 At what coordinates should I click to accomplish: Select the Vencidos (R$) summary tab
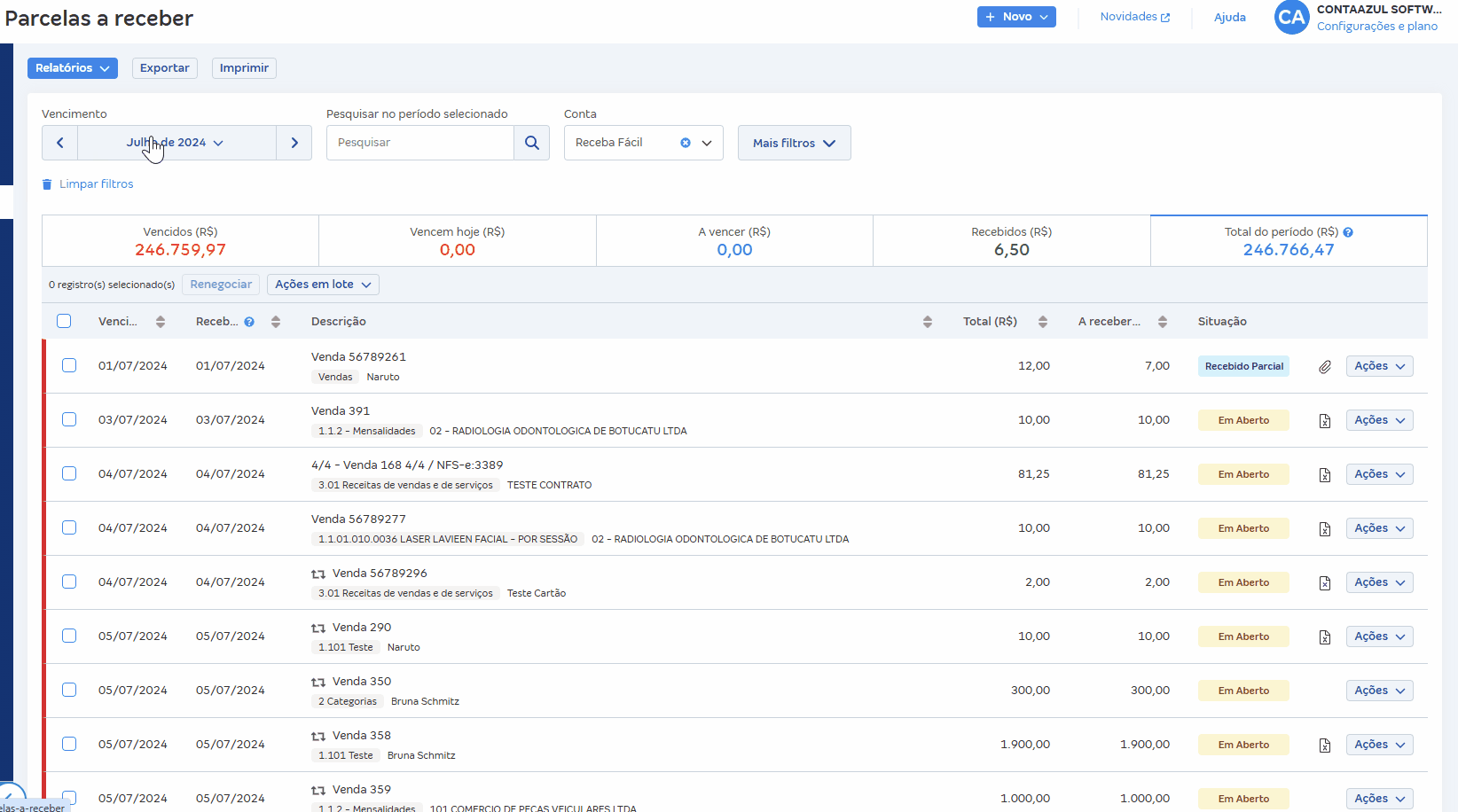180,241
